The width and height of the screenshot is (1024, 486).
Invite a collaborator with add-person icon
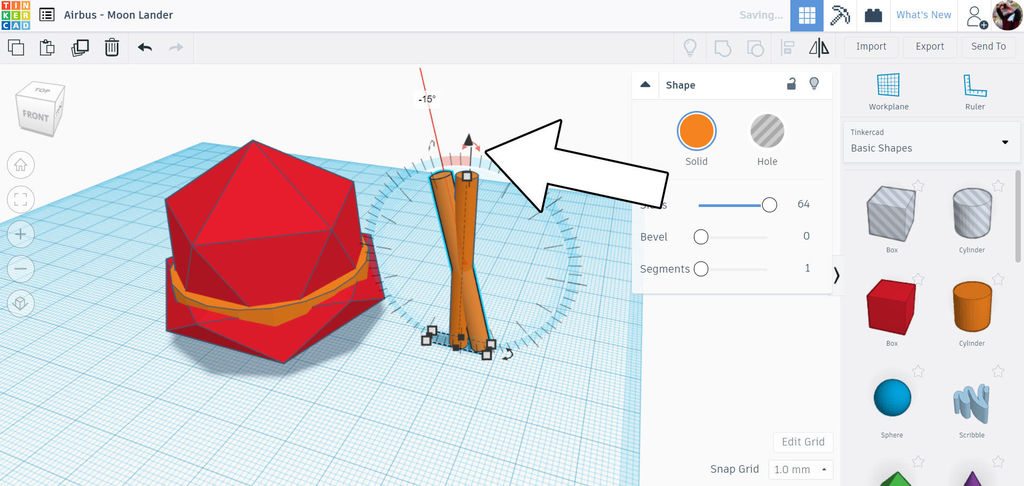click(x=977, y=16)
